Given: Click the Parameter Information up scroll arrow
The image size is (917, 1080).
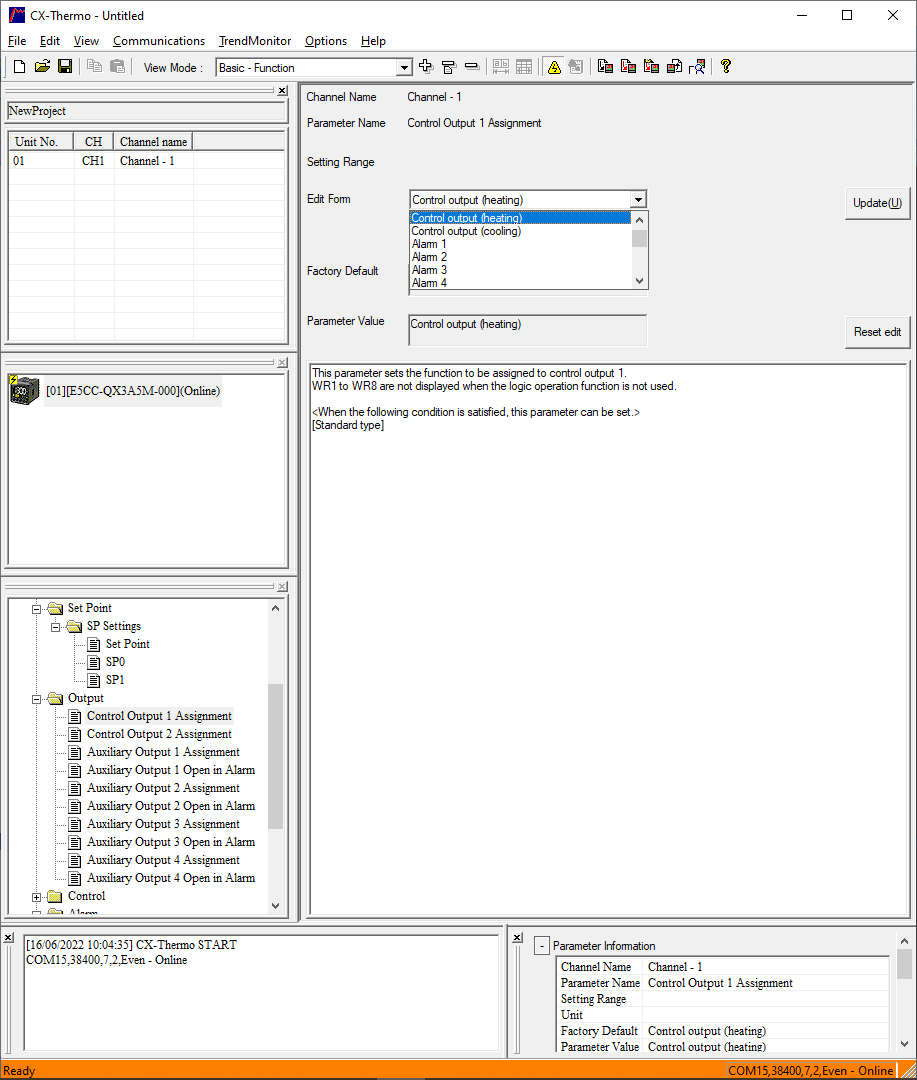Looking at the screenshot, I should (x=905, y=941).
